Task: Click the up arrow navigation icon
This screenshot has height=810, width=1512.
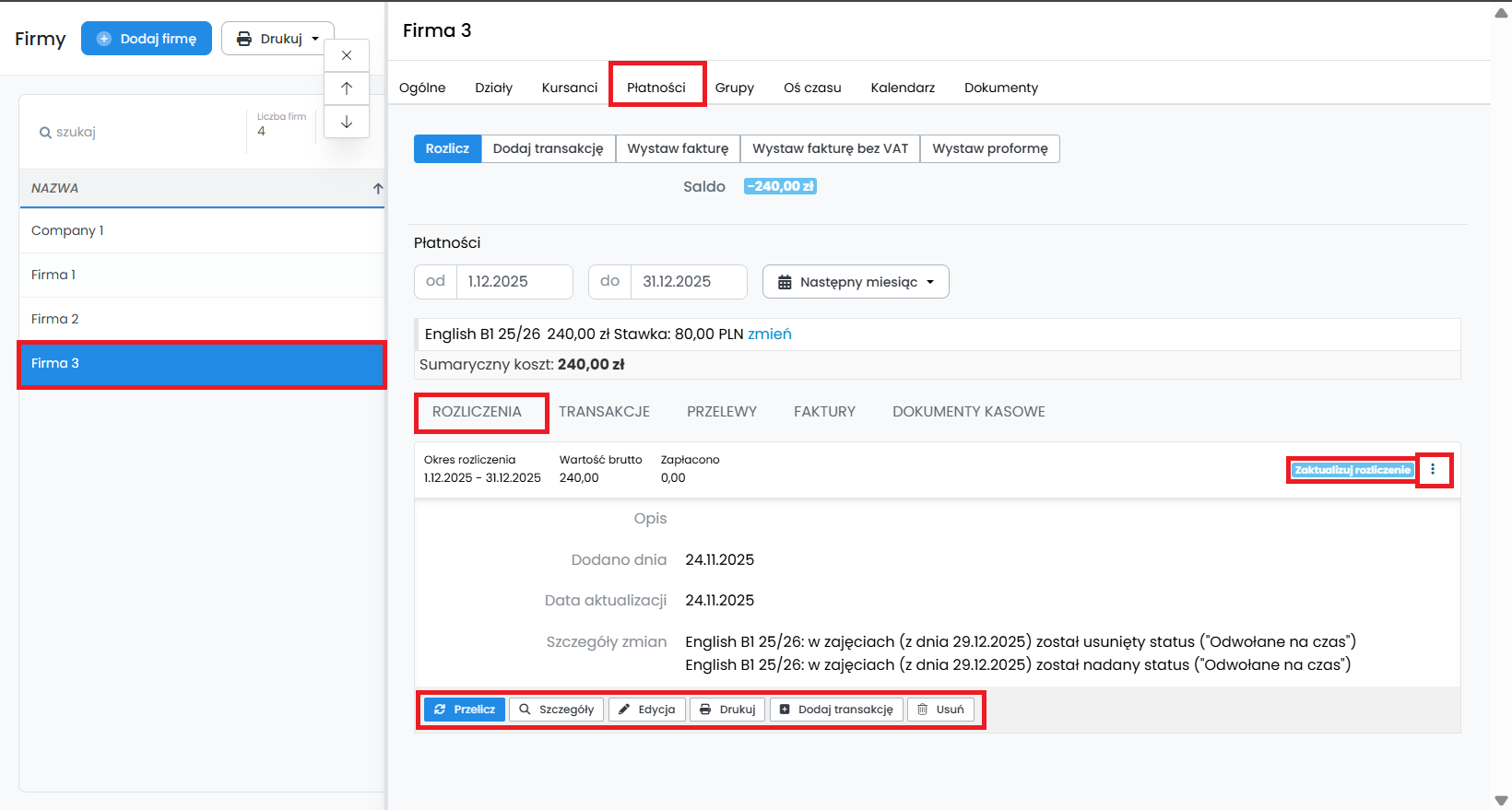Action: (x=347, y=88)
